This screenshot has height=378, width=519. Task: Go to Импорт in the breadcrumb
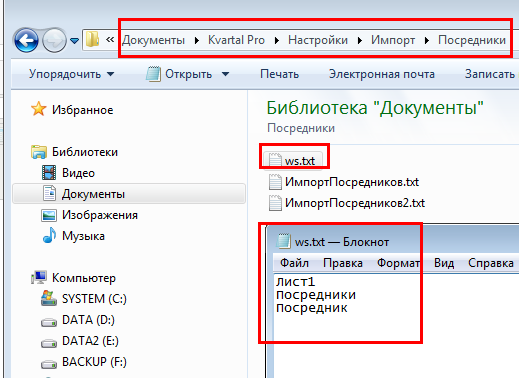(393, 40)
